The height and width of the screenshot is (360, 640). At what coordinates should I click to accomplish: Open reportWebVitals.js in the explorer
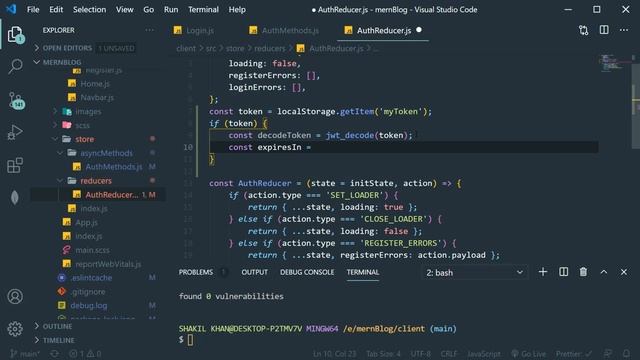(108, 264)
